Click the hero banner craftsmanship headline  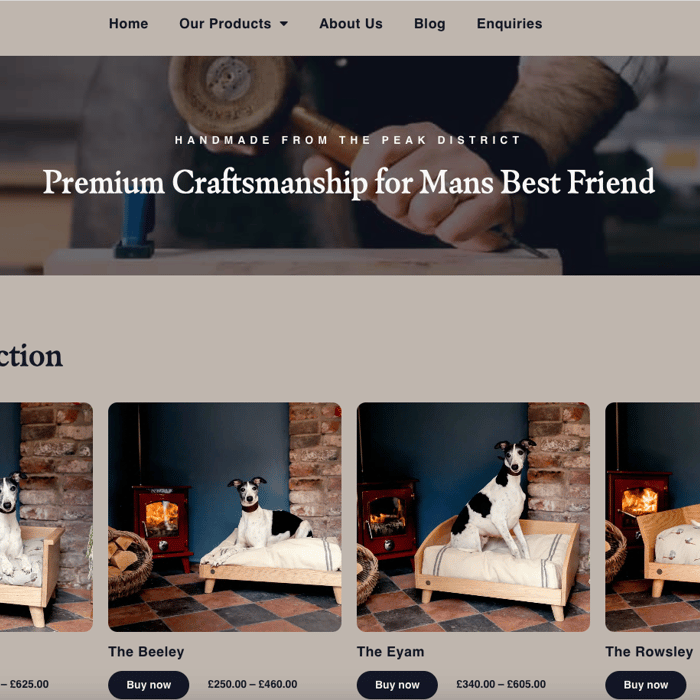pyautogui.click(x=349, y=182)
